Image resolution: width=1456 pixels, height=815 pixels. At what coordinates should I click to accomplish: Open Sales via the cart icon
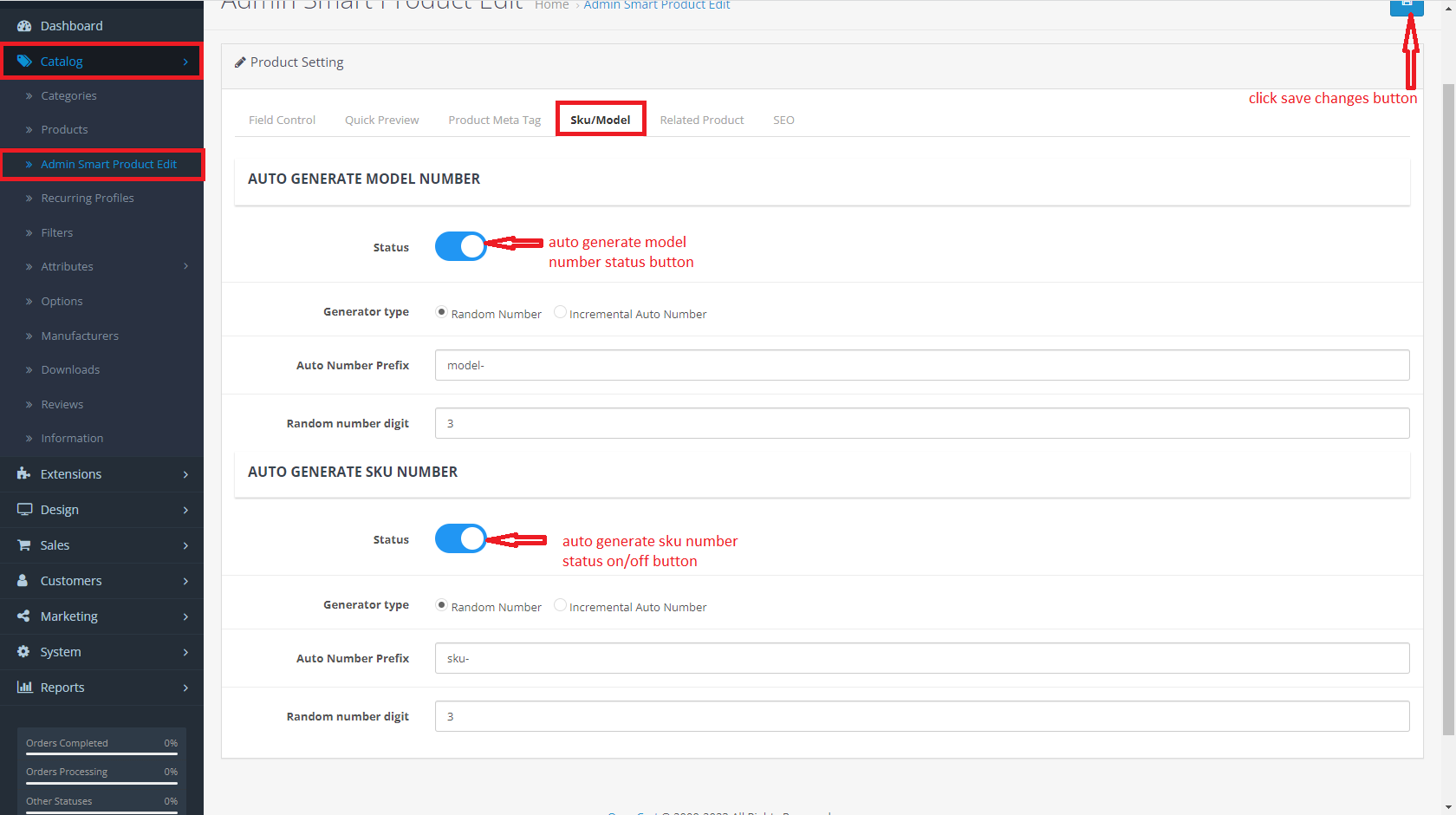point(24,544)
